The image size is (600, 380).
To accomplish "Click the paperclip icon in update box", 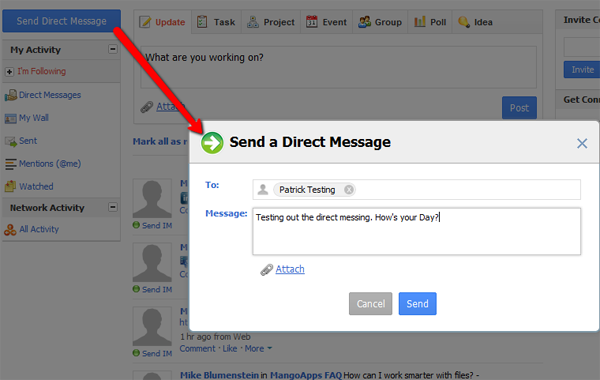I will click(147, 107).
